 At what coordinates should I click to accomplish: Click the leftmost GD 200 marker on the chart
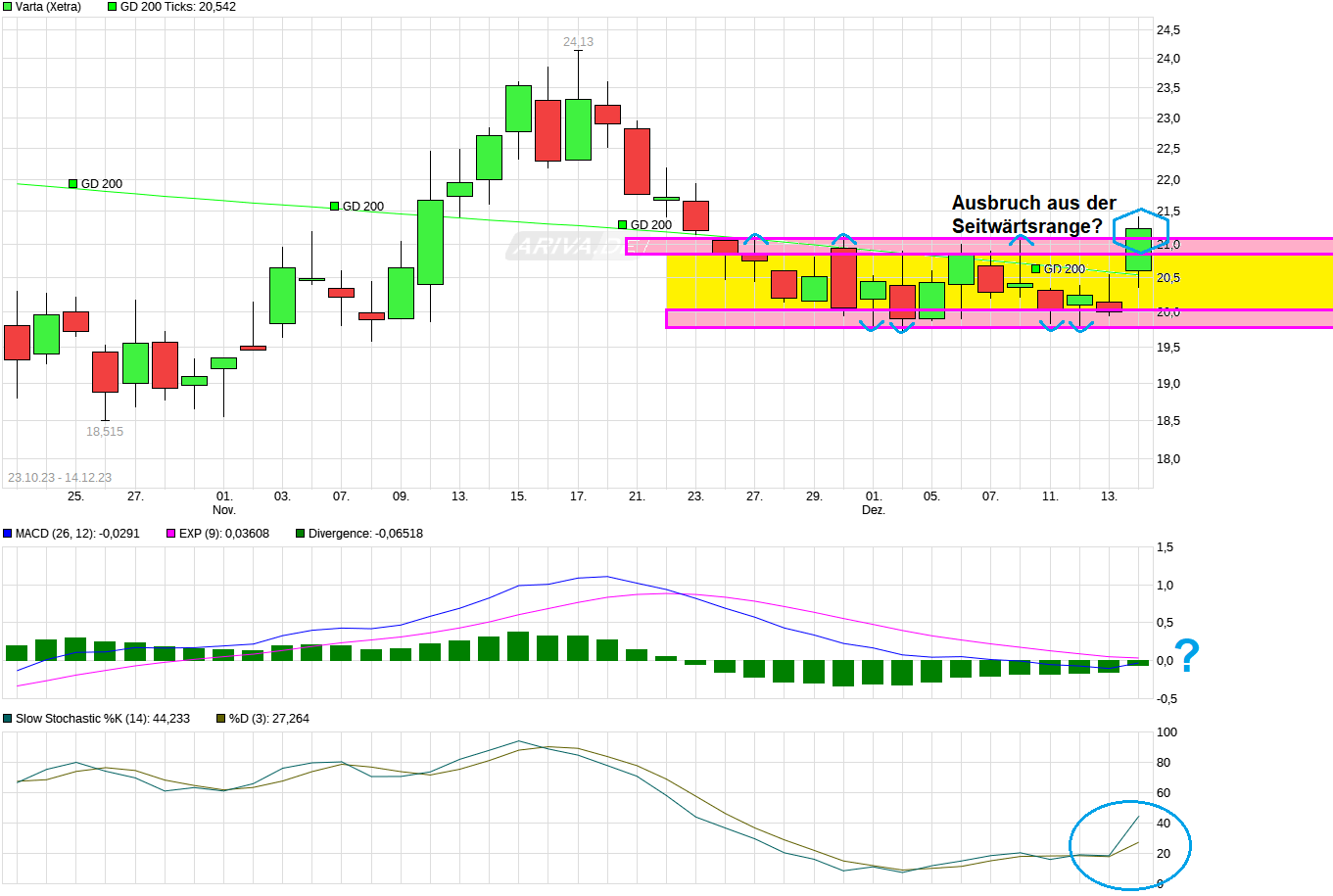pyautogui.click(x=71, y=181)
